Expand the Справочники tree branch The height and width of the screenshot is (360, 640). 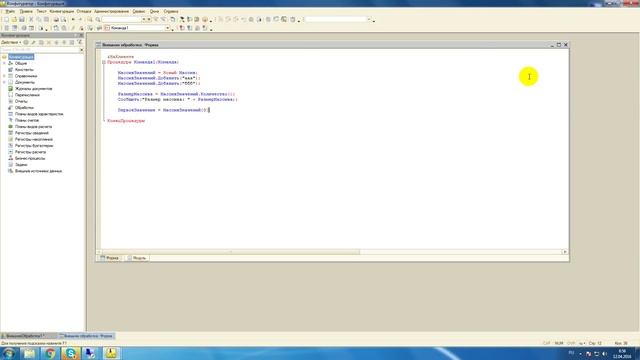4,76
